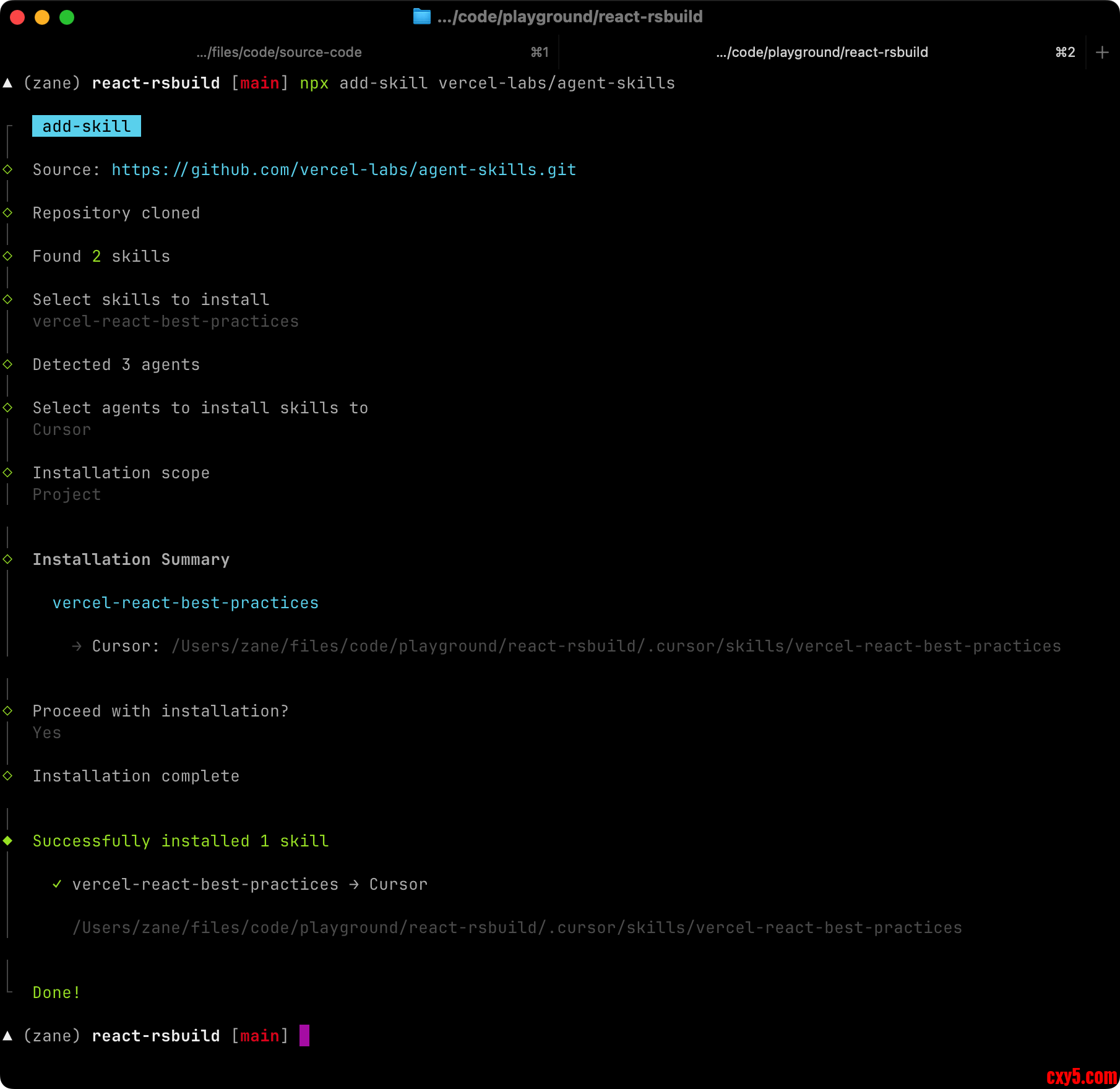Click the selected scope value Project
Image resolution: width=1120 pixels, height=1089 pixels.
click(67, 495)
